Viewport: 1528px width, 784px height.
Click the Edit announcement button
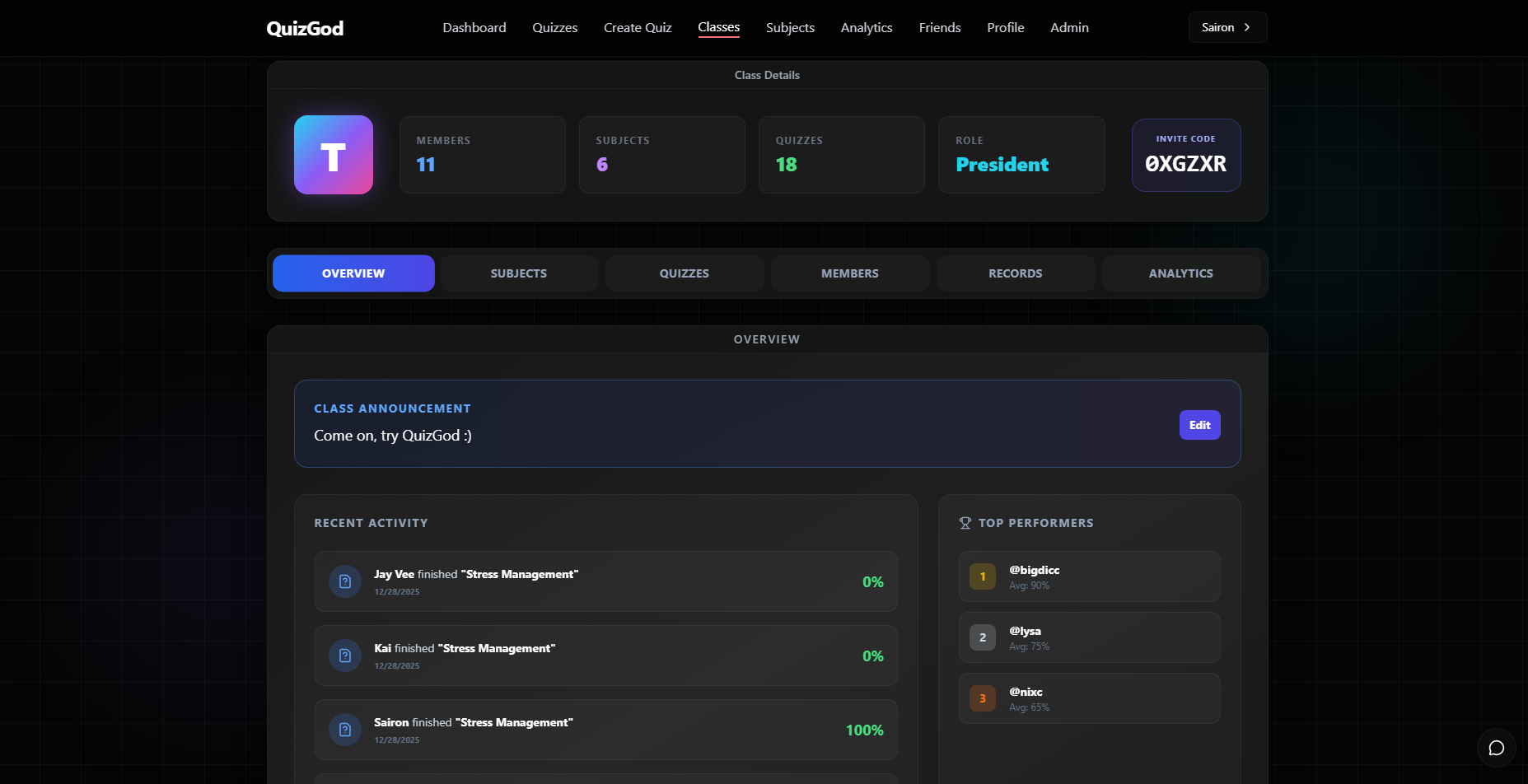[x=1199, y=424]
